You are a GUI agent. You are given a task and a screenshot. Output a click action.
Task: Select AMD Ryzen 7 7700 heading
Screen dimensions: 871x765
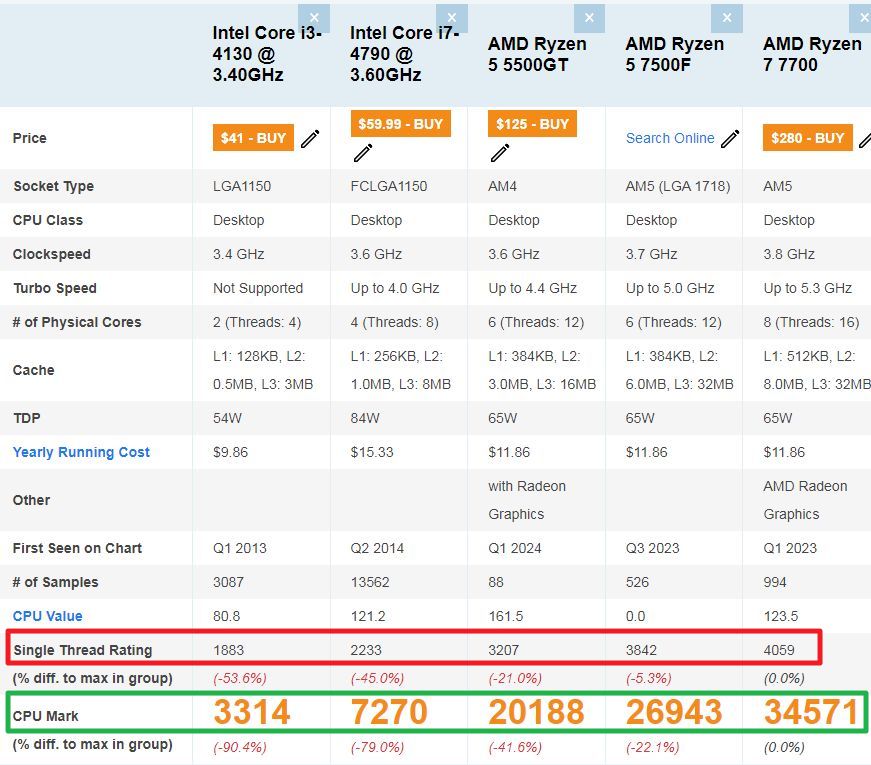812,54
